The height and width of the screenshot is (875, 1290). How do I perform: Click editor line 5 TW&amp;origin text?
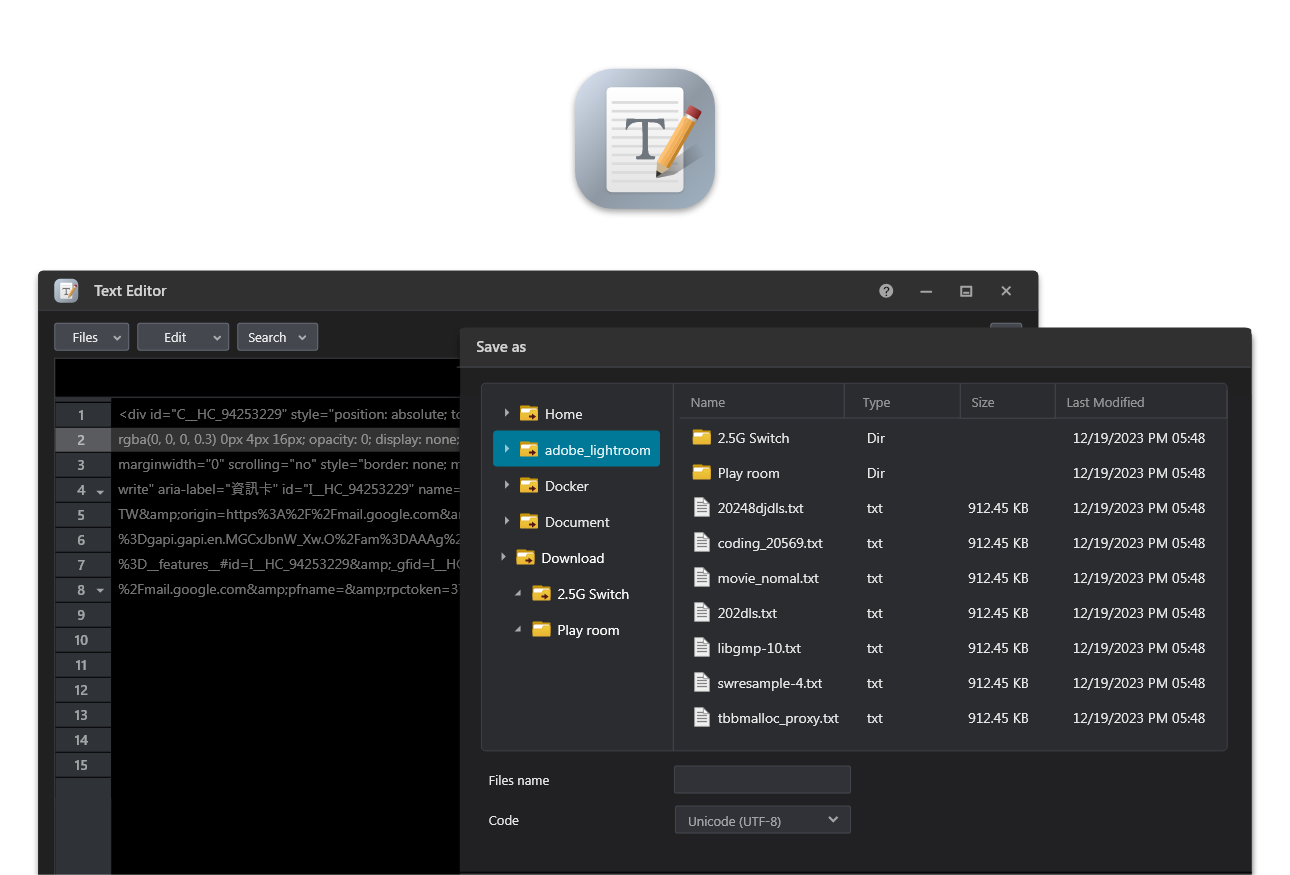coord(288,514)
